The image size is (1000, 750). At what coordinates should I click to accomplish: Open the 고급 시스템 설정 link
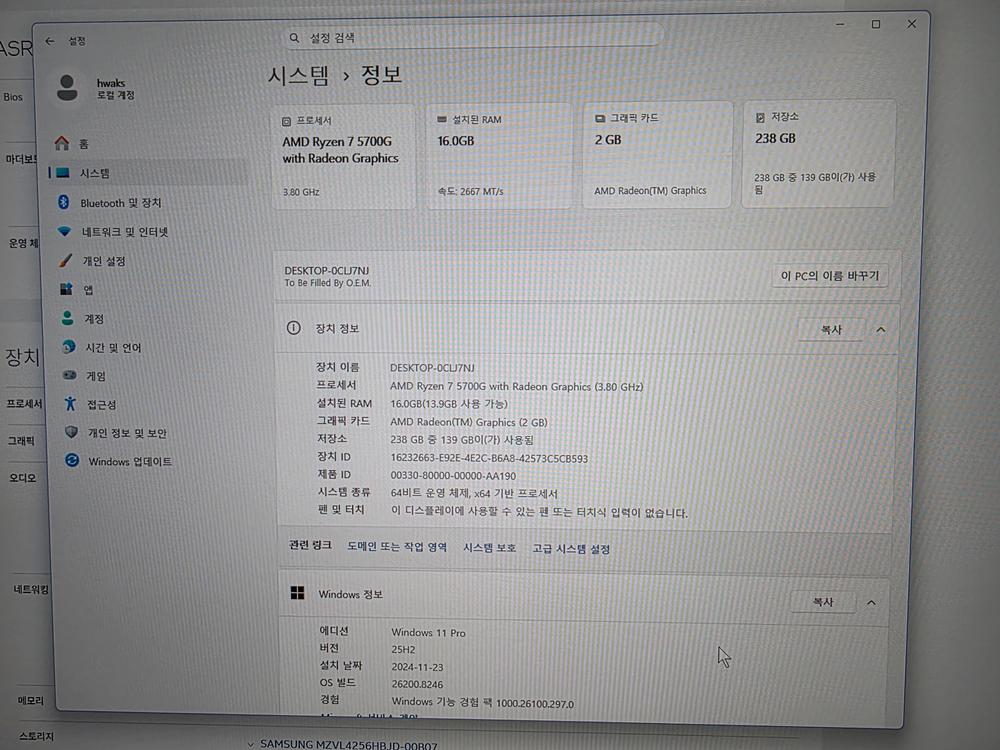571,548
